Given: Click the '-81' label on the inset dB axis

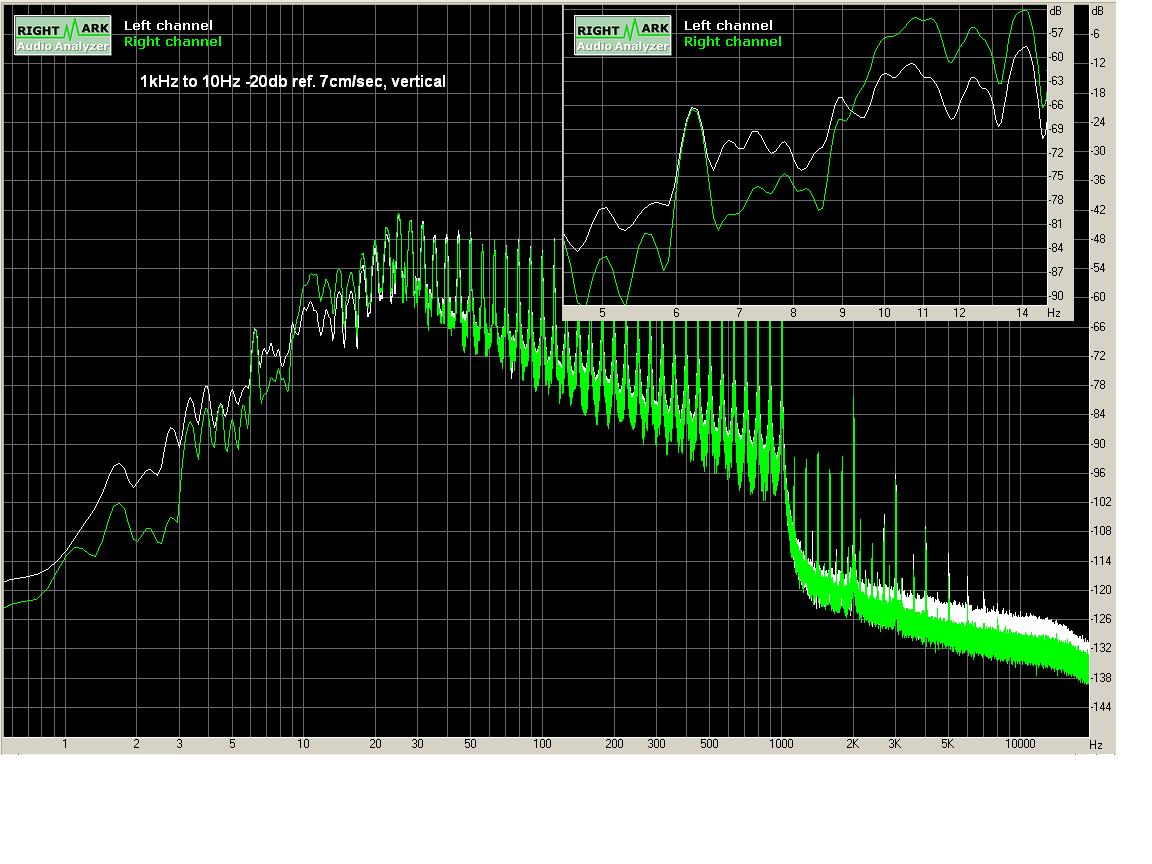Looking at the screenshot, I should pos(1056,224).
